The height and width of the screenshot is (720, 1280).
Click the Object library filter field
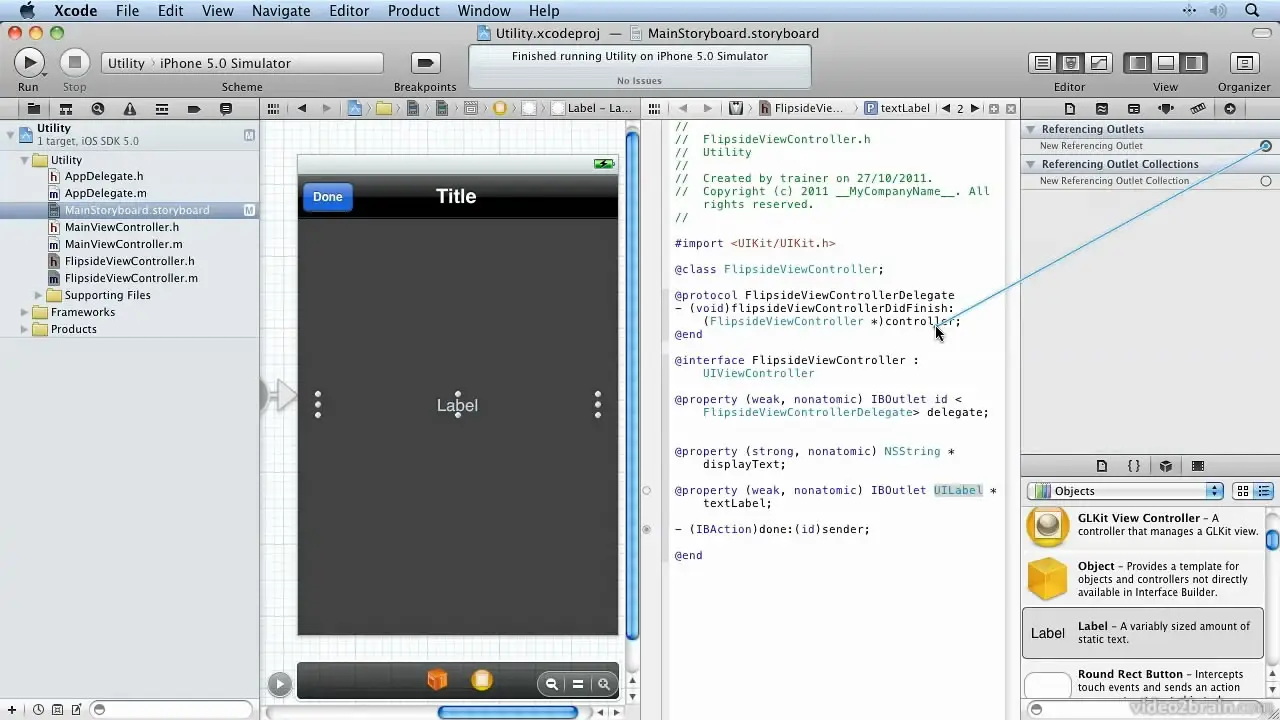tap(1149, 709)
